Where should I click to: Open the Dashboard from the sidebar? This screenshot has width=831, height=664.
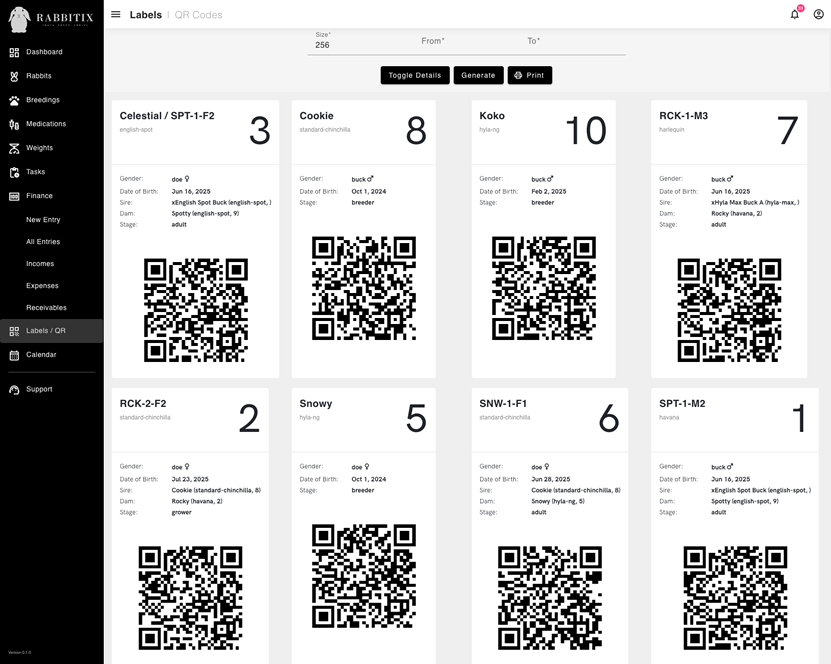click(x=45, y=52)
